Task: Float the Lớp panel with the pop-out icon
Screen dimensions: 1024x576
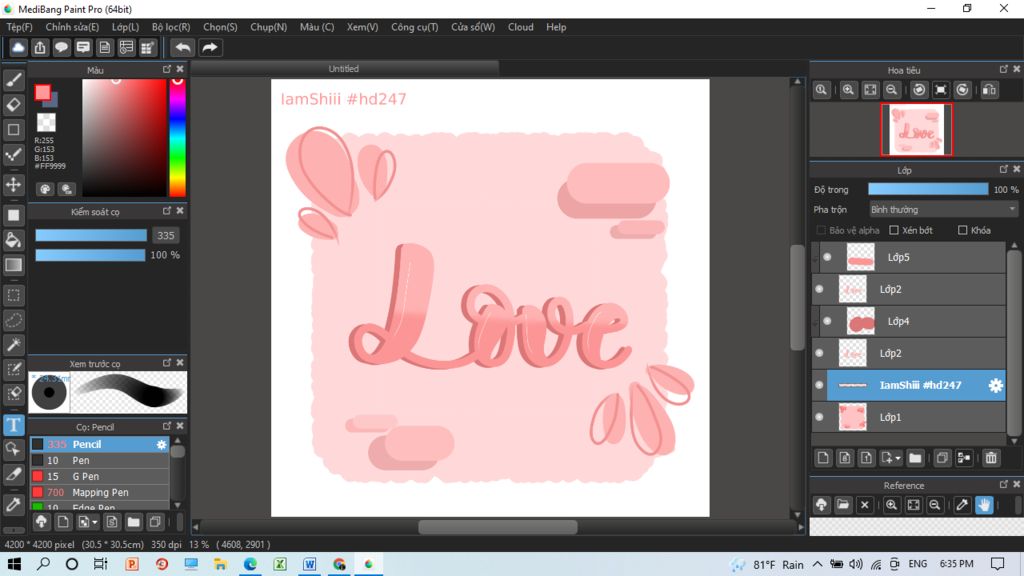Action: (1004, 169)
